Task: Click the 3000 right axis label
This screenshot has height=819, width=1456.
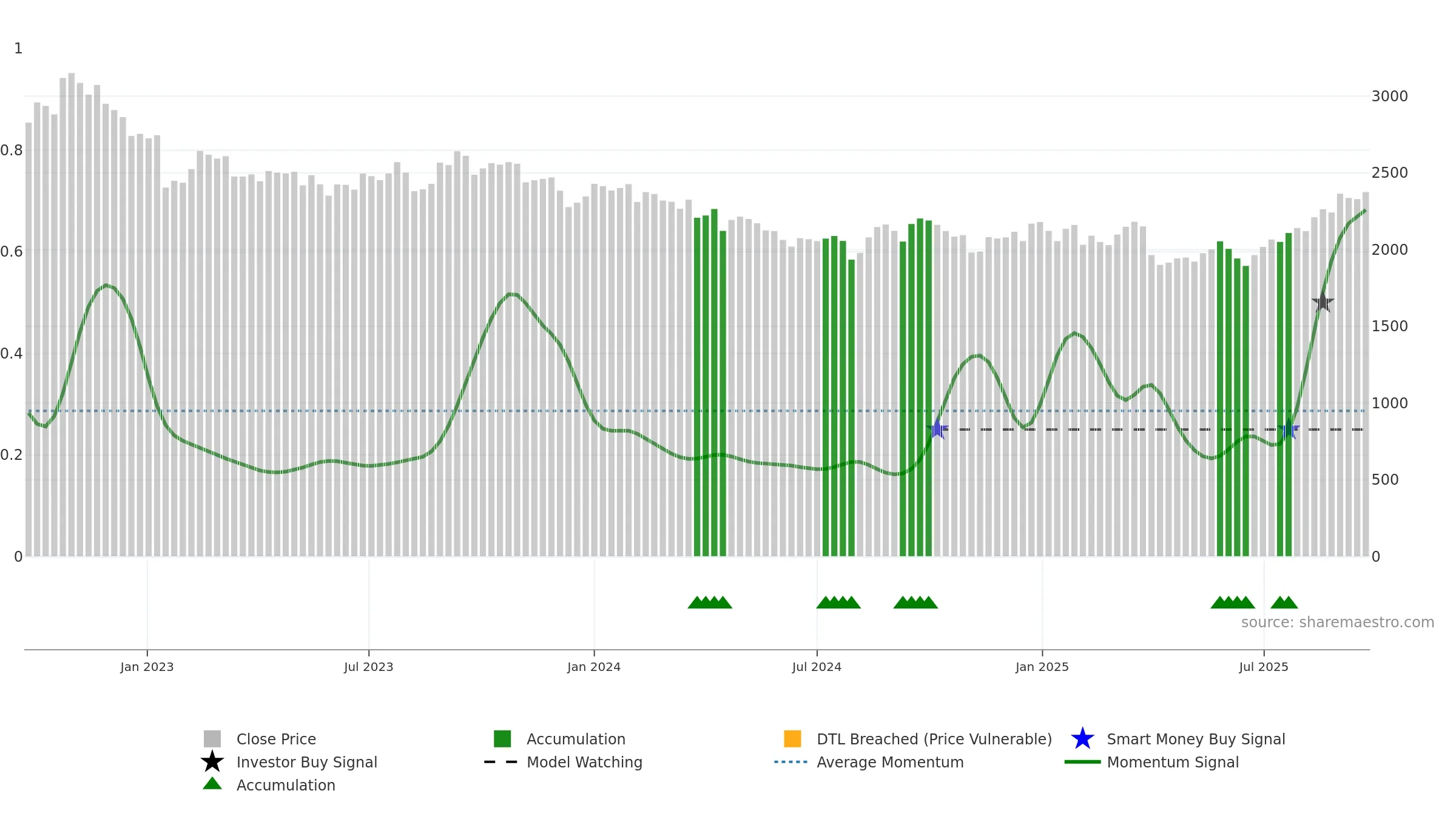Action: click(x=1390, y=96)
